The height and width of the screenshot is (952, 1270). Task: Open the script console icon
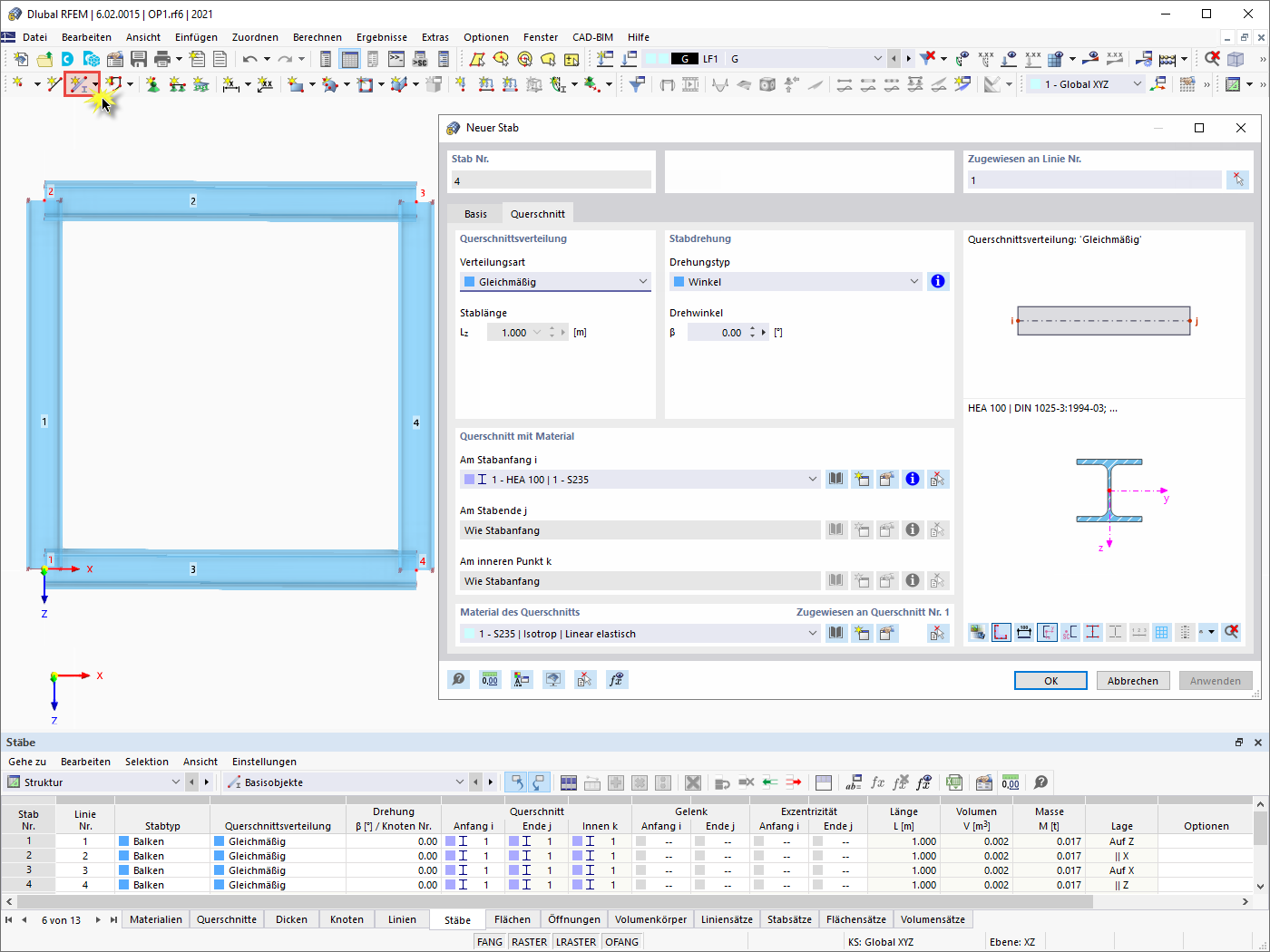(396, 59)
